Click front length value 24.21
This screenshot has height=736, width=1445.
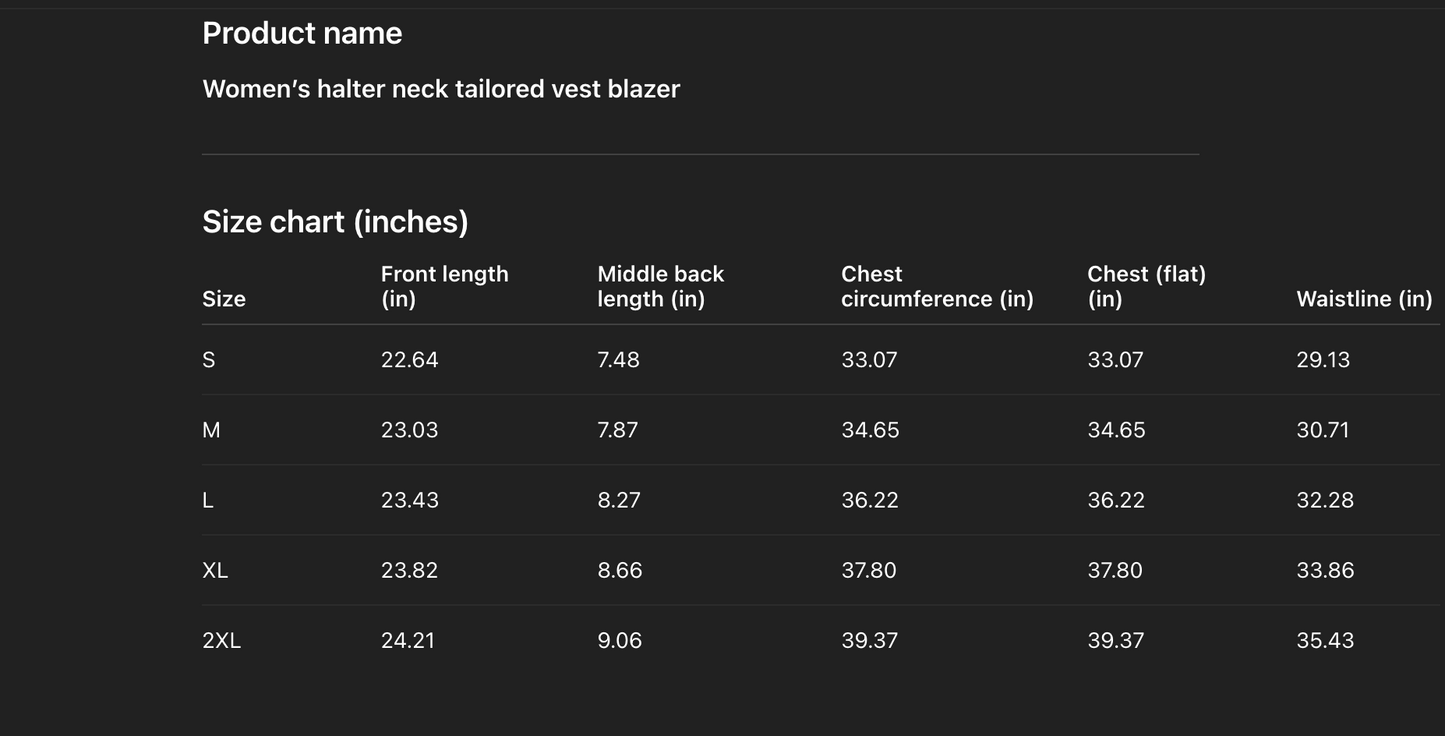(408, 640)
